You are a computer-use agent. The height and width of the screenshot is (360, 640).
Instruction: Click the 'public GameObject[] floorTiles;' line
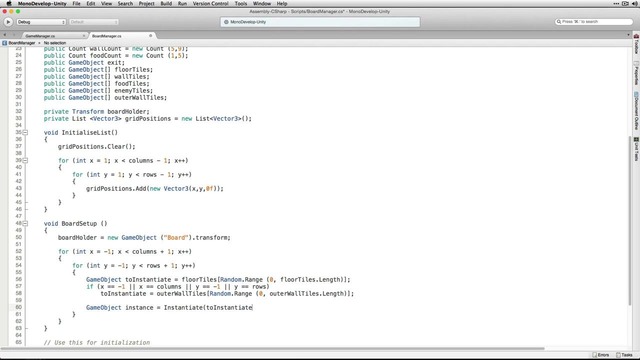pyautogui.click(x=98, y=69)
